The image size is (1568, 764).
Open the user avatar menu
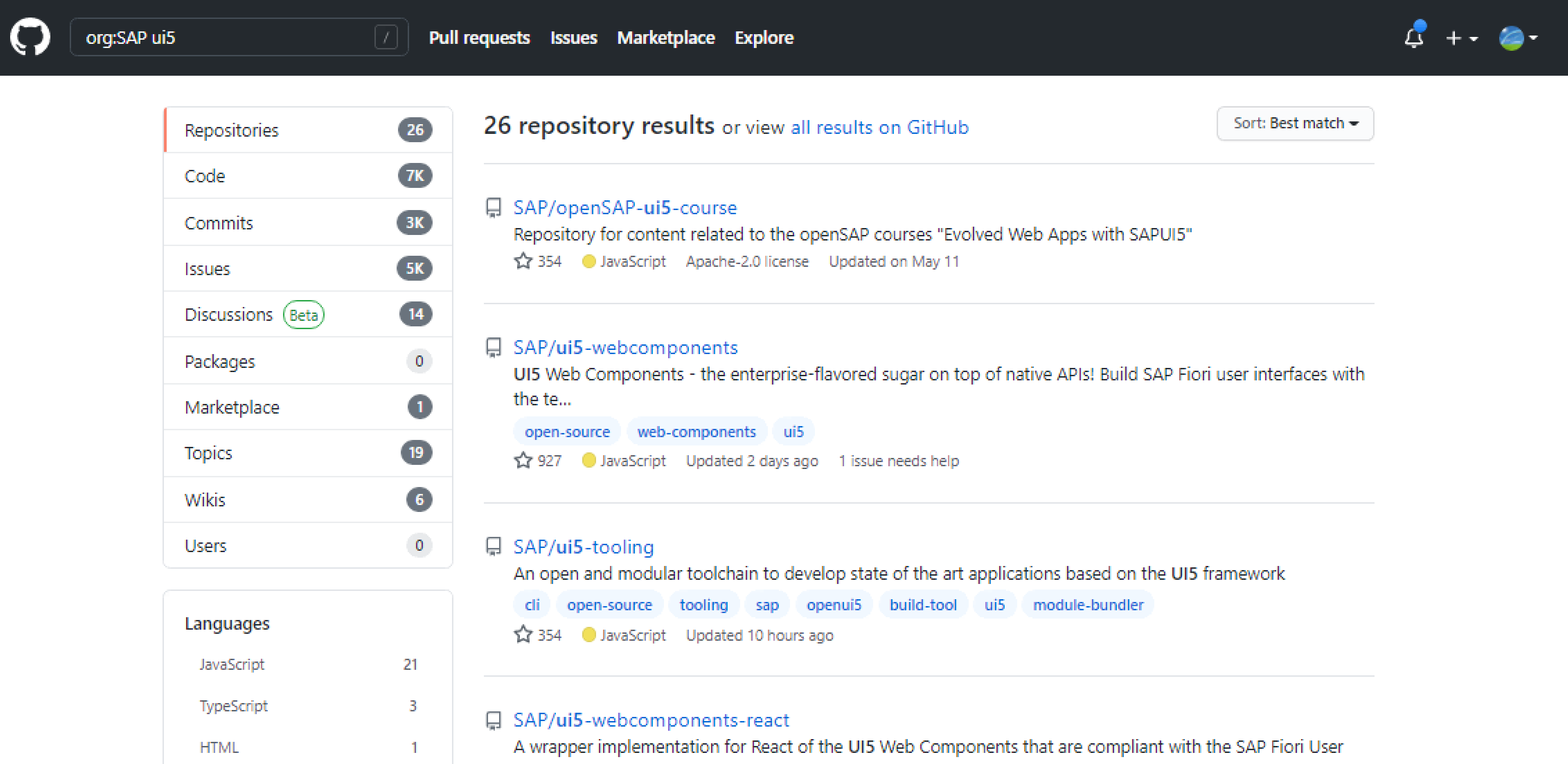(x=1518, y=38)
